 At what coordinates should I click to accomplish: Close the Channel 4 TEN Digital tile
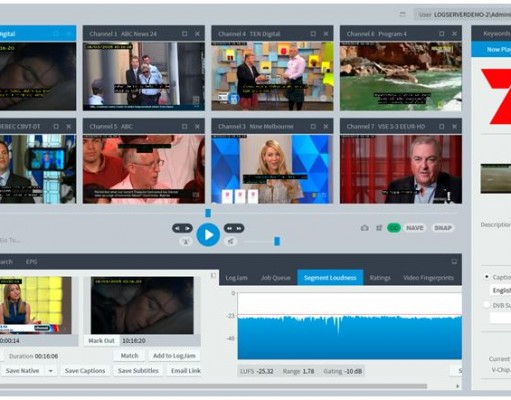pos(326,34)
